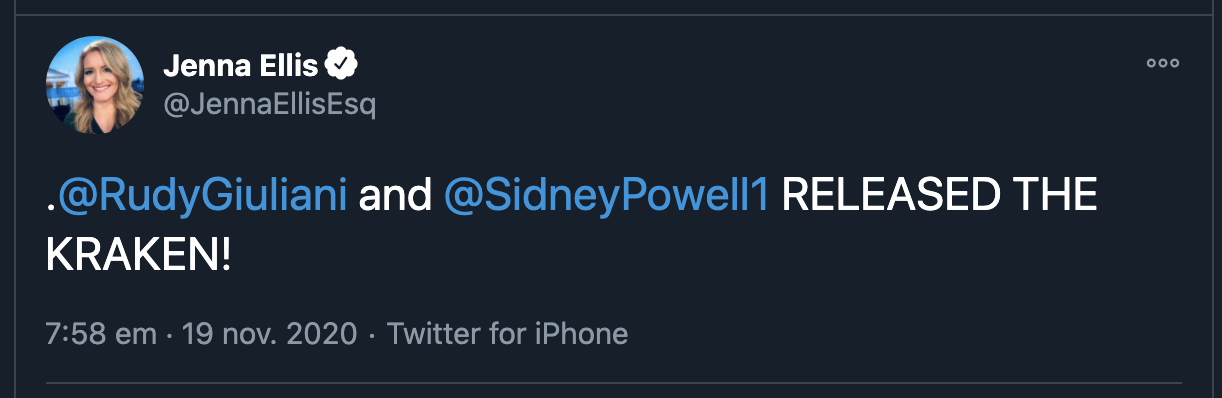This screenshot has height=398, width=1222.
Task: Click the divider line below the timestamp
Action: click(613, 382)
